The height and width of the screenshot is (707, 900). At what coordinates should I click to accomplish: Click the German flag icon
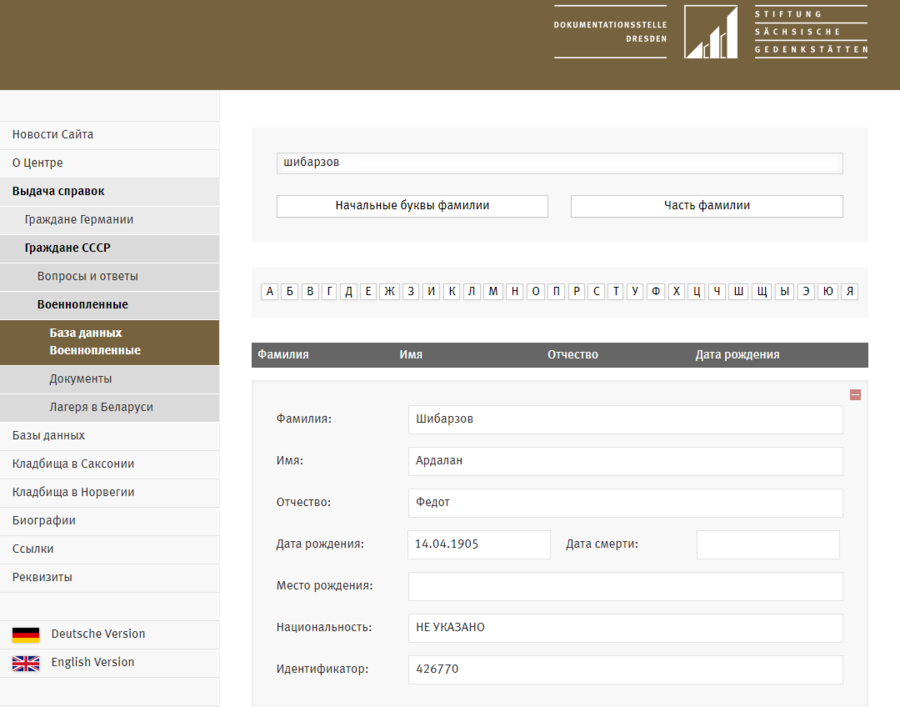click(x=26, y=635)
